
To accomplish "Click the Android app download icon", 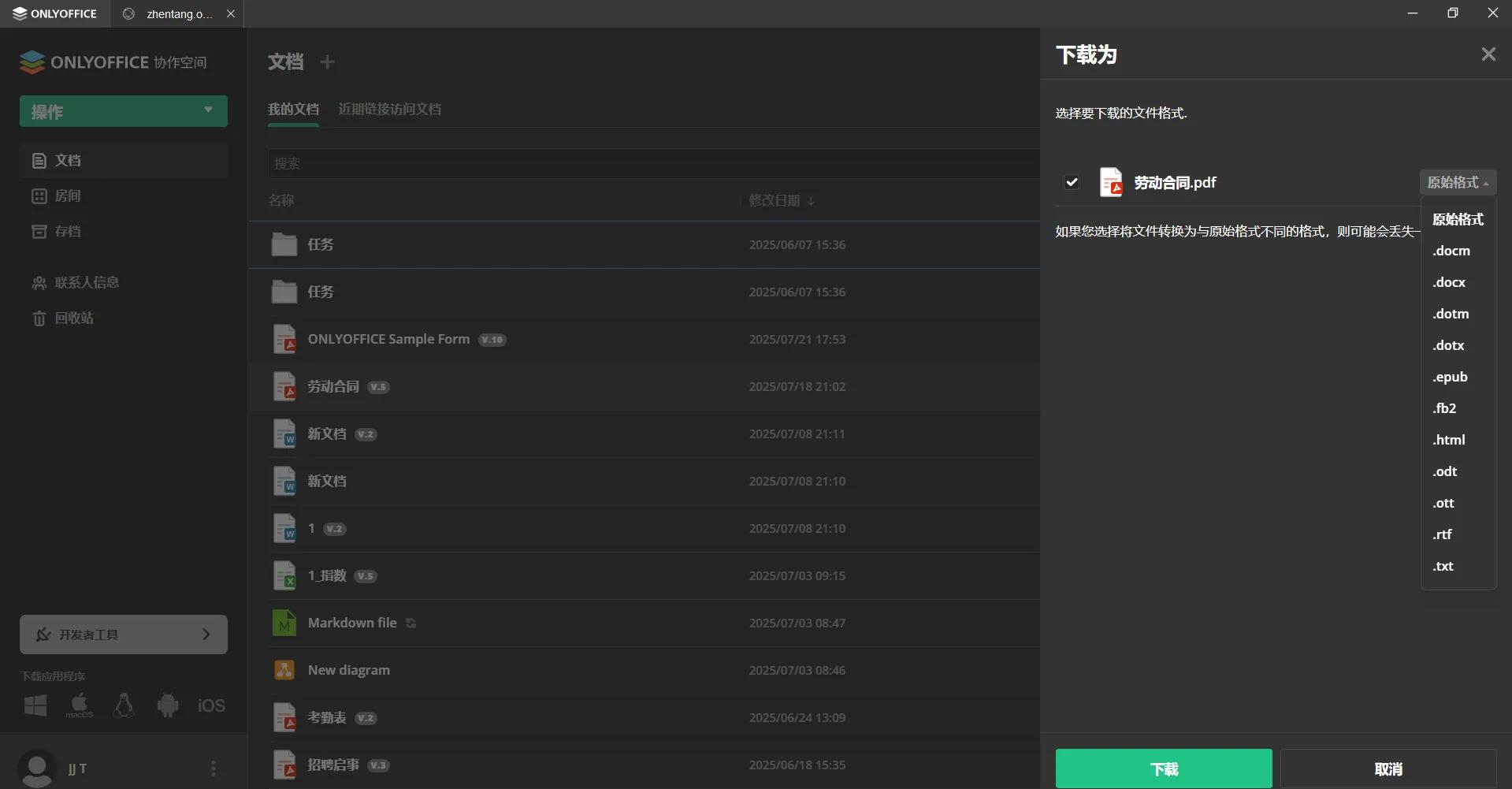I will tap(168, 705).
